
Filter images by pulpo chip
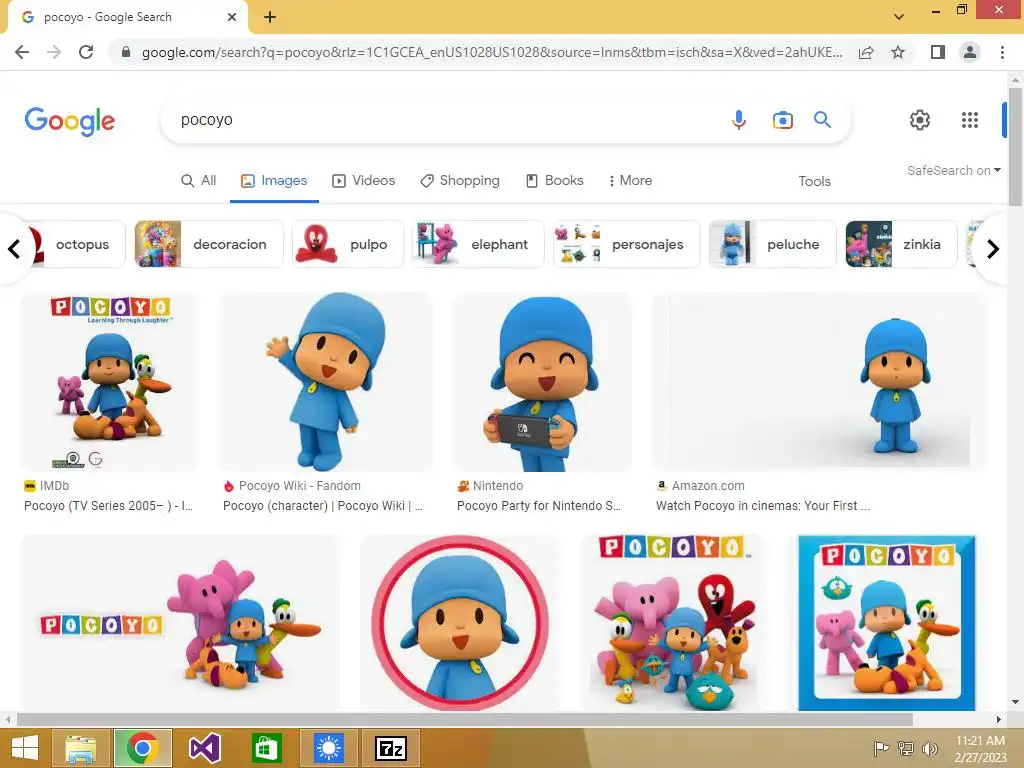[347, 244]
